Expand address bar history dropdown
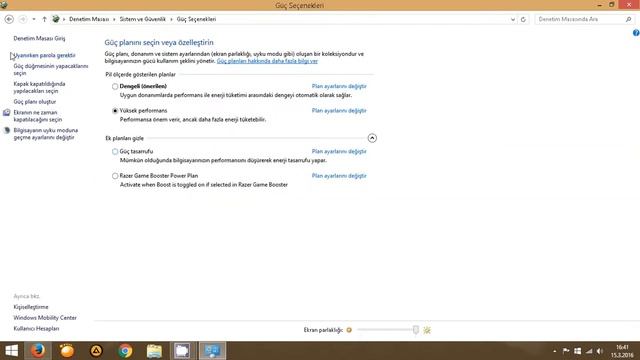This screenshot has width=640, height=360. (513, 19)
